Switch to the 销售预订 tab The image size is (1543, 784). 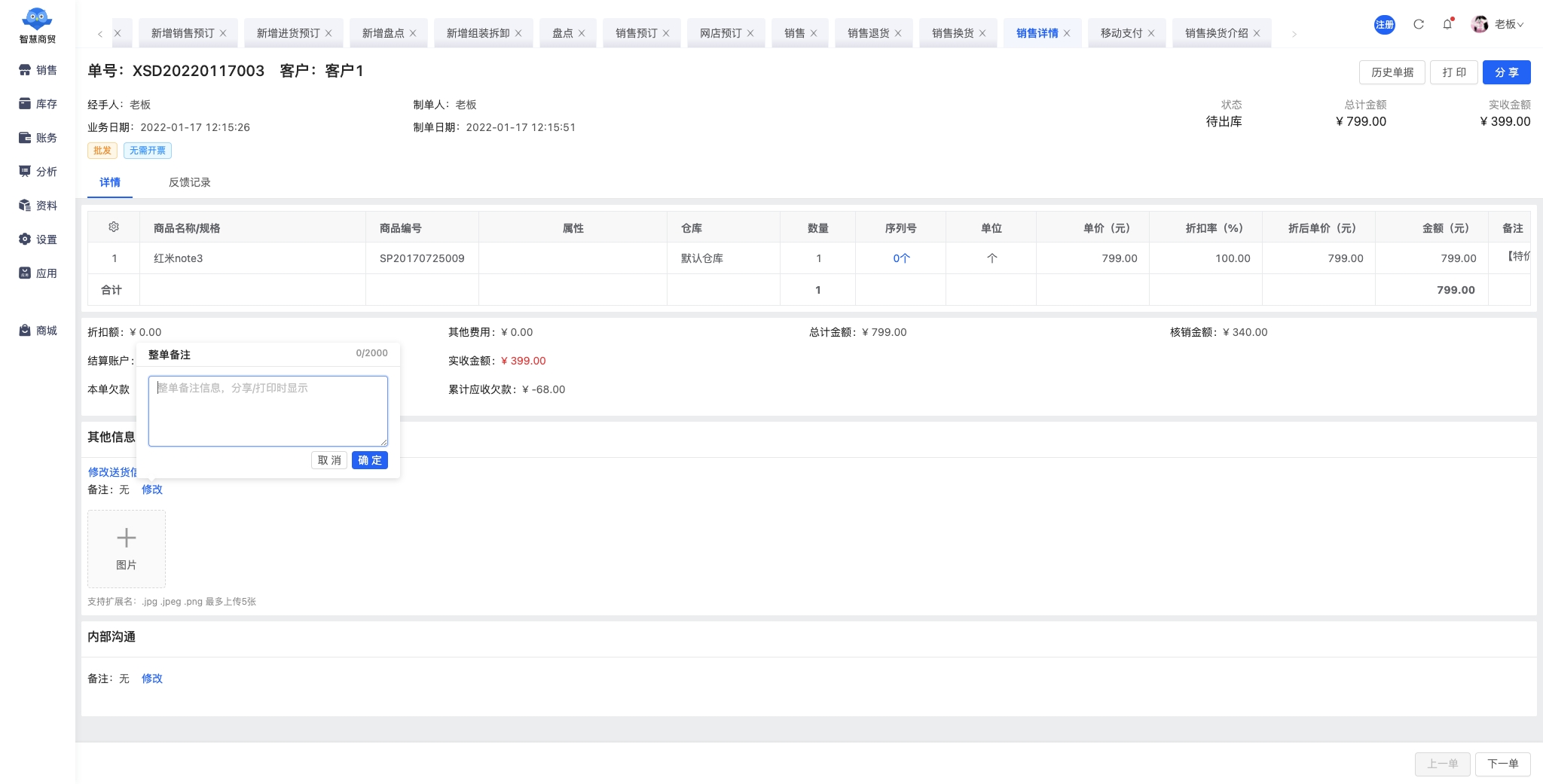click(x=637, y=33)
